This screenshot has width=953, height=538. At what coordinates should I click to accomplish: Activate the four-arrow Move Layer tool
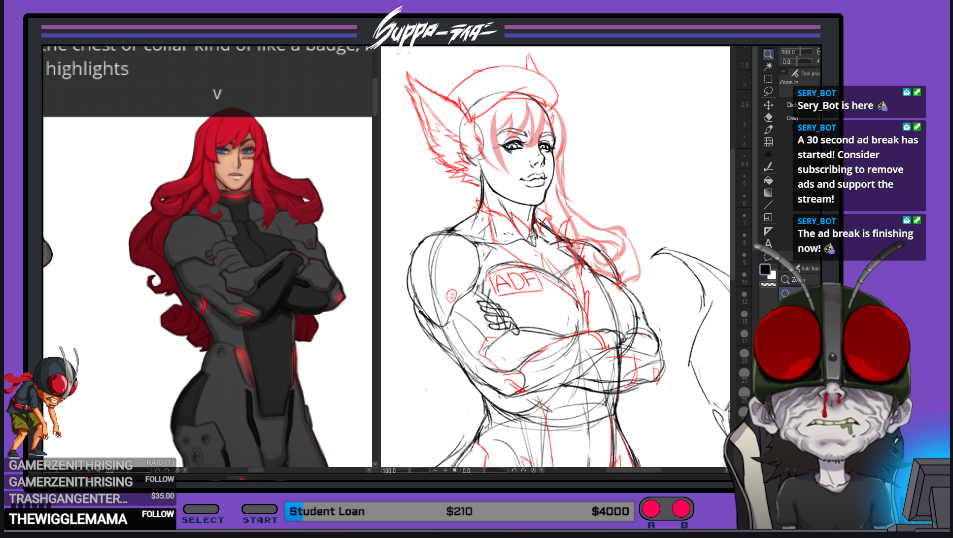coord(768,105)
